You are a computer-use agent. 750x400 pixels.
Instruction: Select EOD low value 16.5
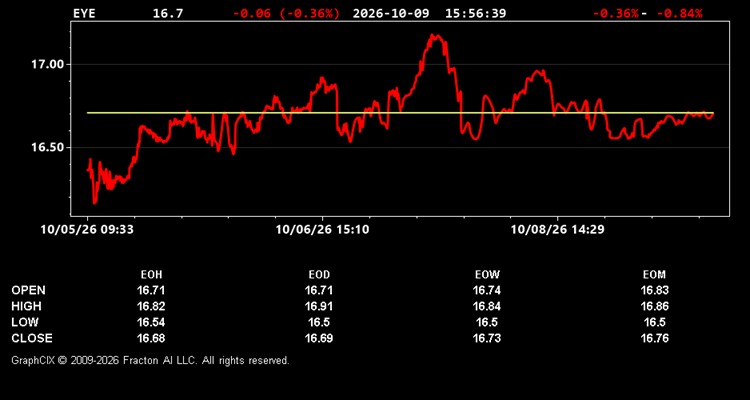click(319, 322)
